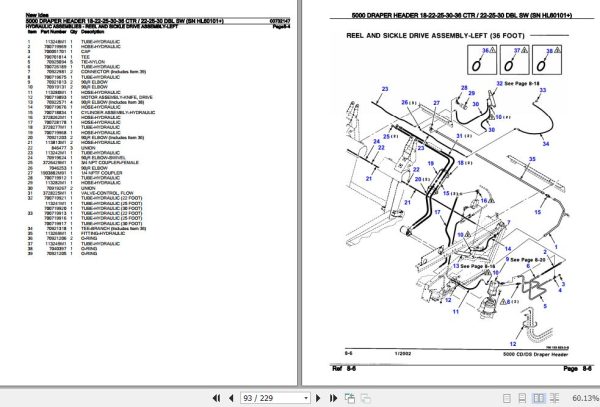Screen dimensions: 600x407
Task: Click callout number 19 in the diagram
Action: click(x=430, y=163)
